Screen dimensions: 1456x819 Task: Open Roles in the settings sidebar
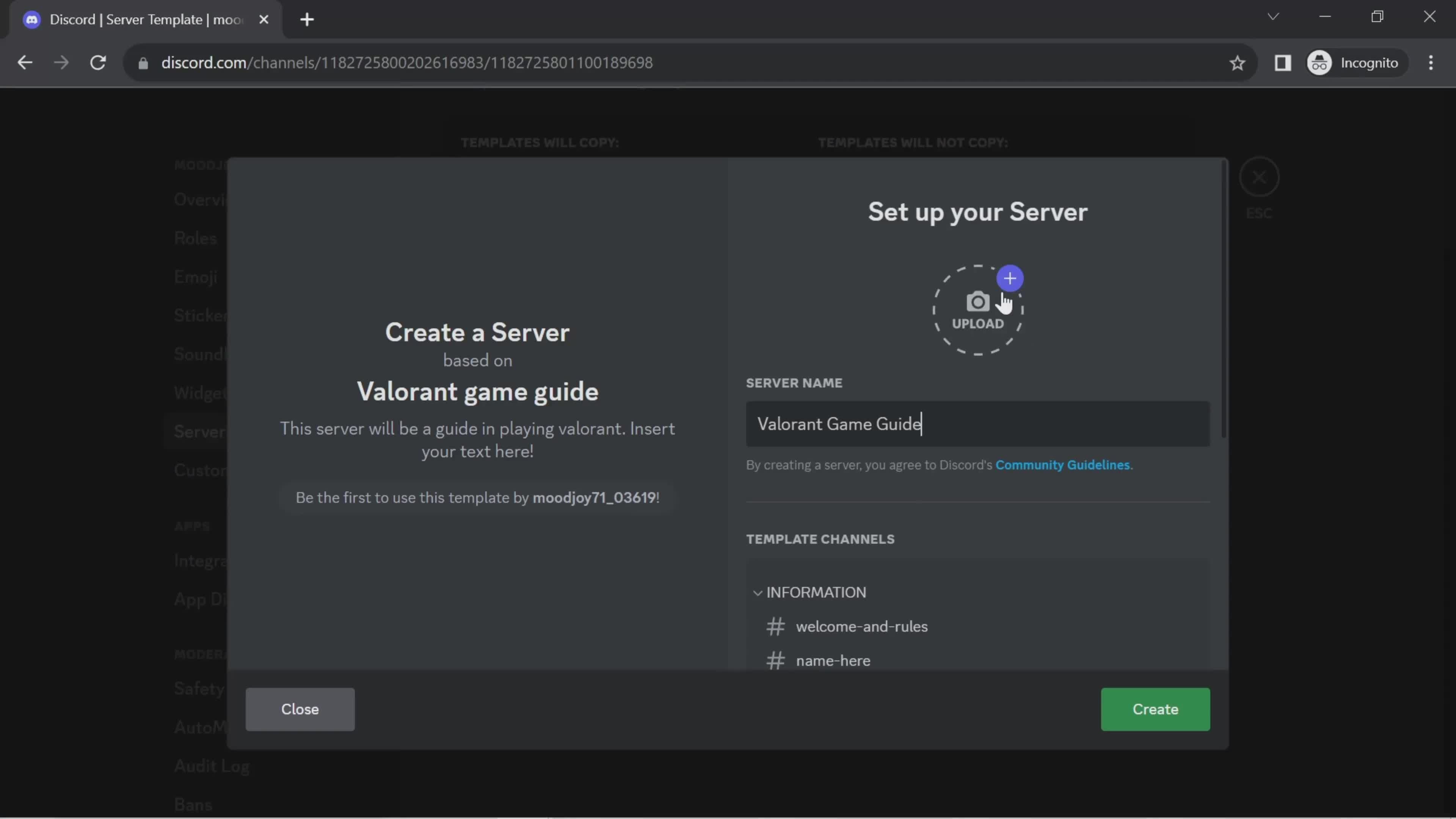coord(196,238)
